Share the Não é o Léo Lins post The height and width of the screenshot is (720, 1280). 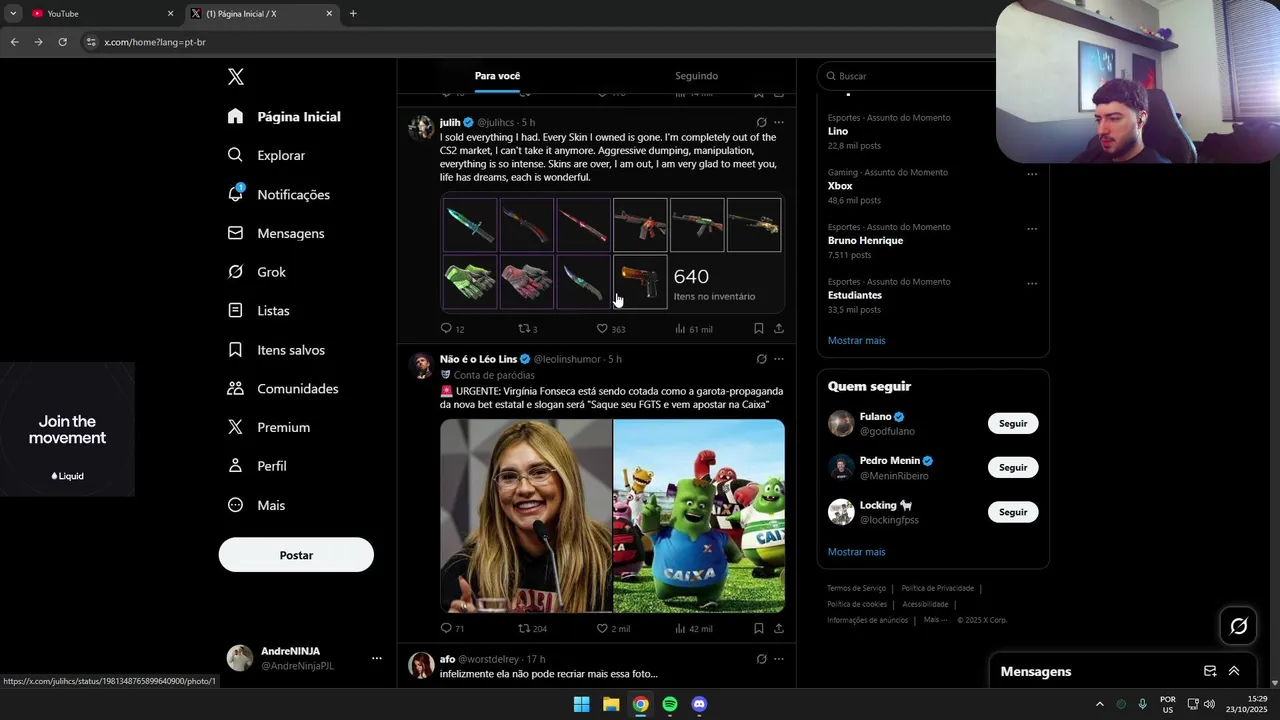(779, 628)
